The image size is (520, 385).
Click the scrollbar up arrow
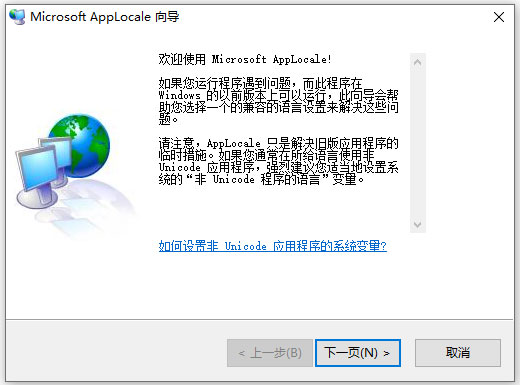coord(418,62)
